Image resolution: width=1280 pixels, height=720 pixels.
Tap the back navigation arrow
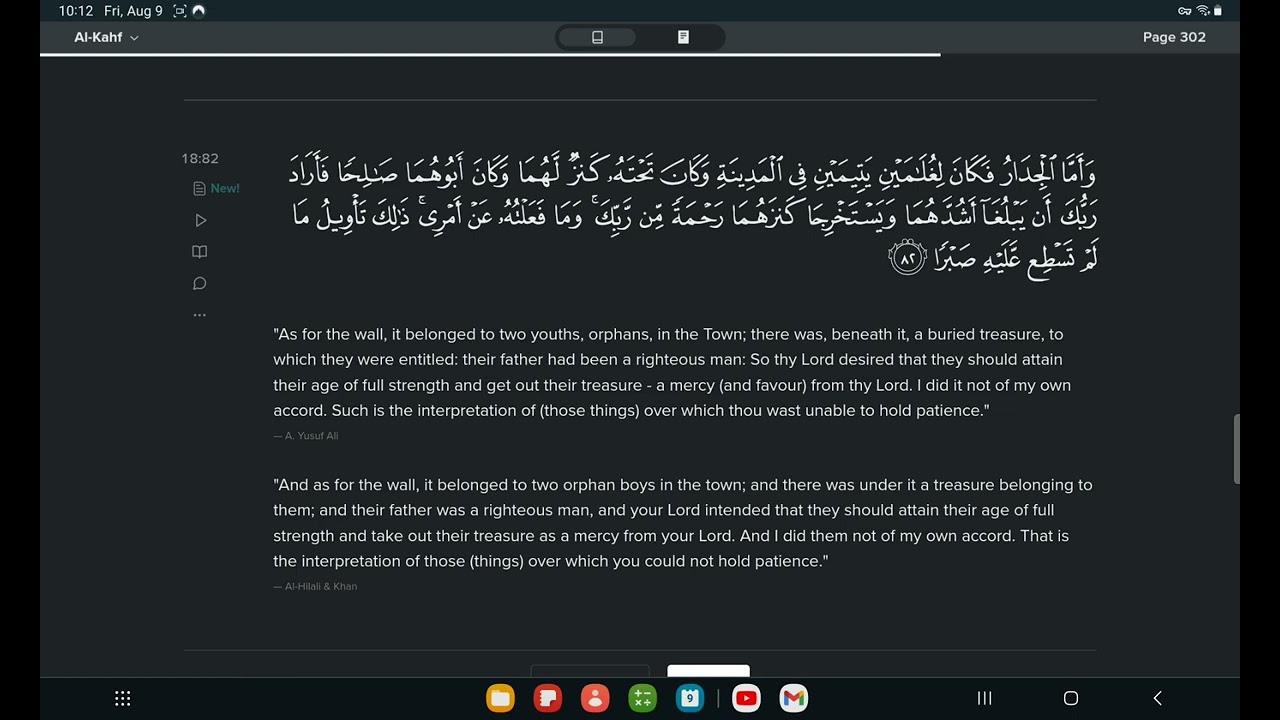click(1157, 698)
